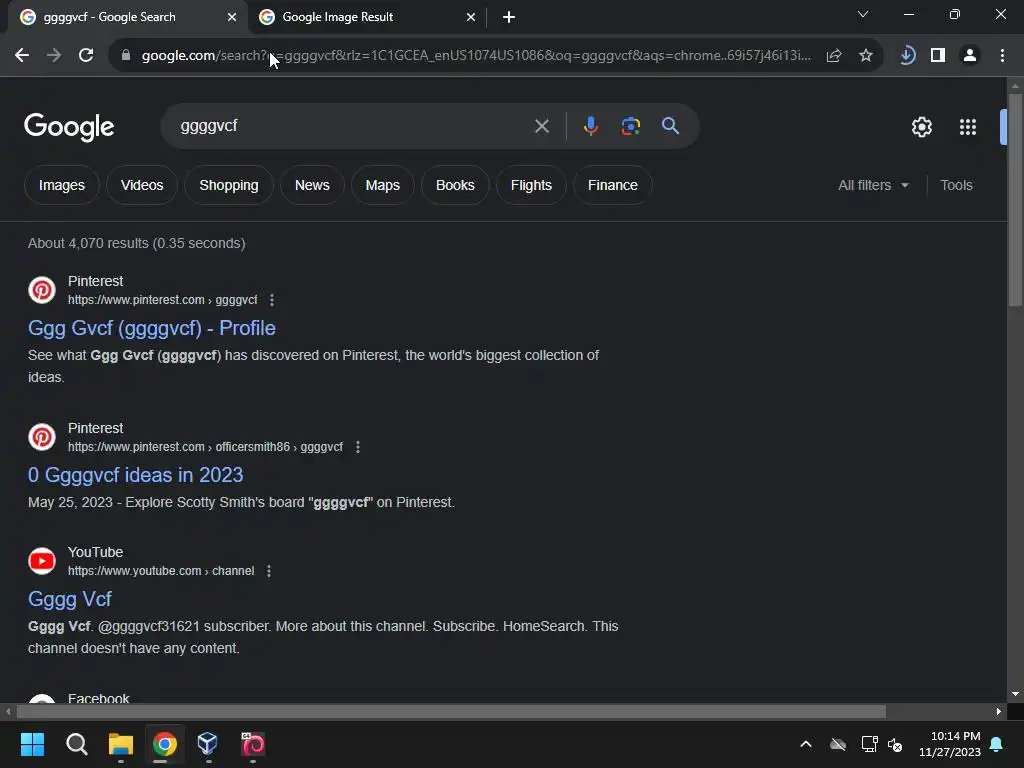This screenshot has width=1024, height=768.
Task: Click the YouTube result favicon
Action: pyautogui.click(x=42, y=561)
